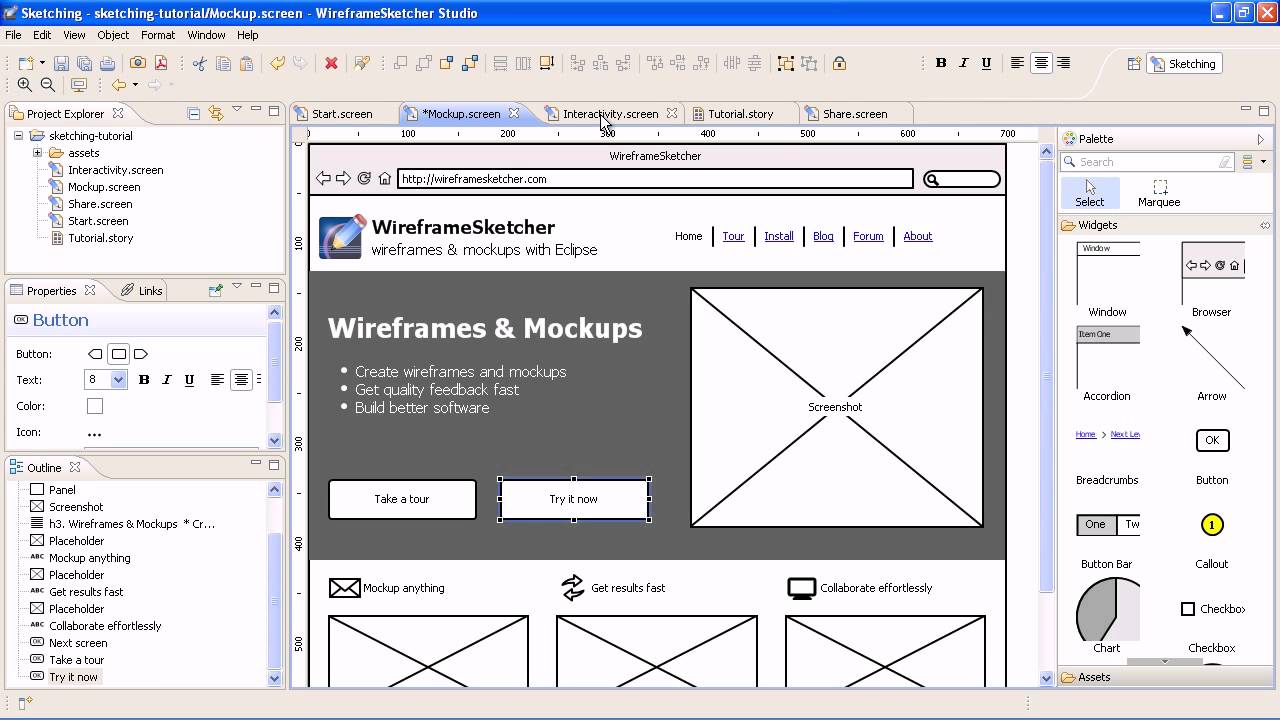Close the Interactivity.screen tab

(x=672, y=113)
